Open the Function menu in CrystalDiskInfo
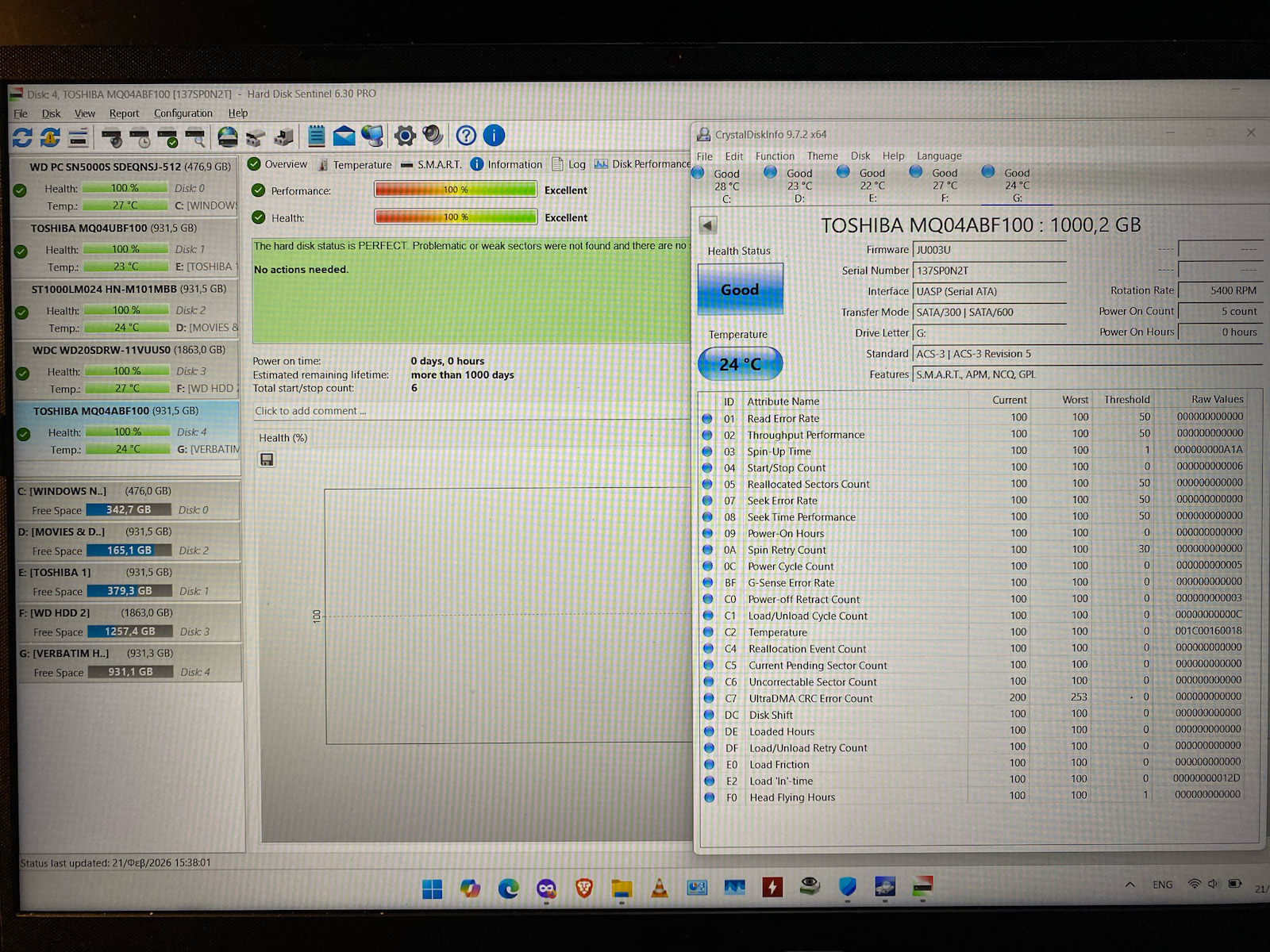 click(x=774, y=156)
